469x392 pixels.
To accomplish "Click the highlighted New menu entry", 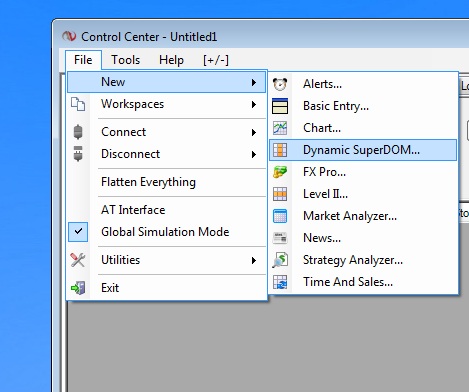I will tap(167, 82).
